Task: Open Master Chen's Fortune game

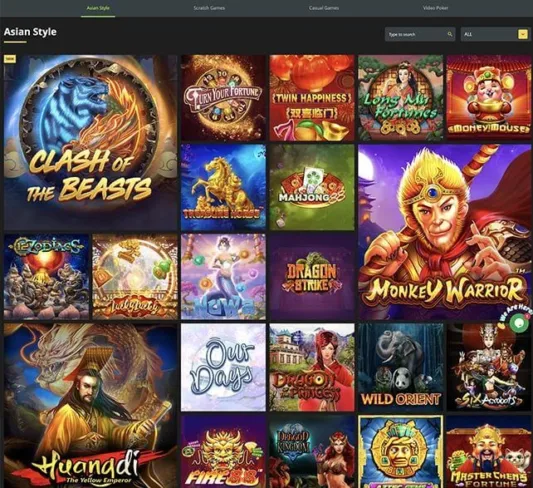Action: tap(489, 451)
